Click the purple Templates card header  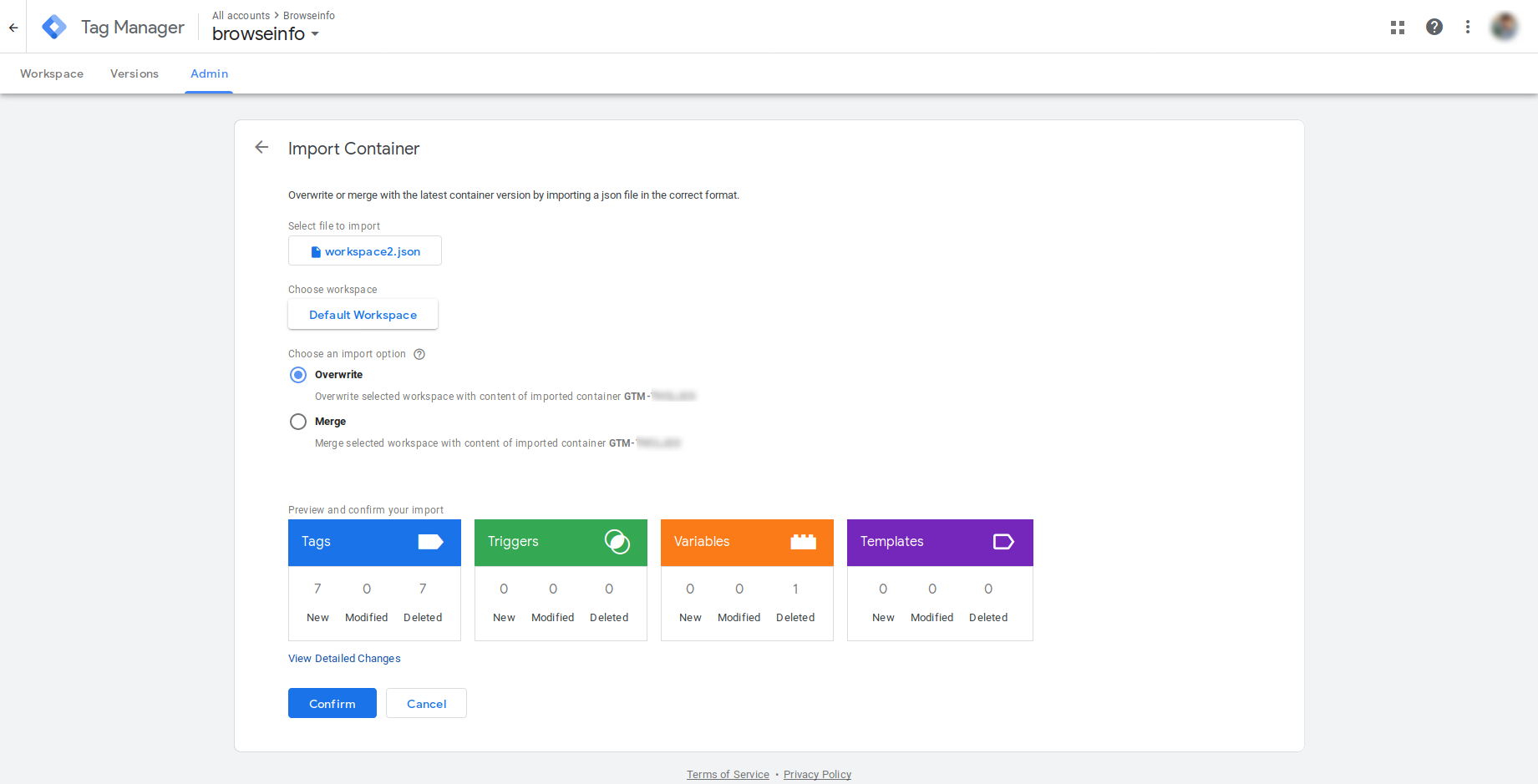pos(940,543)
